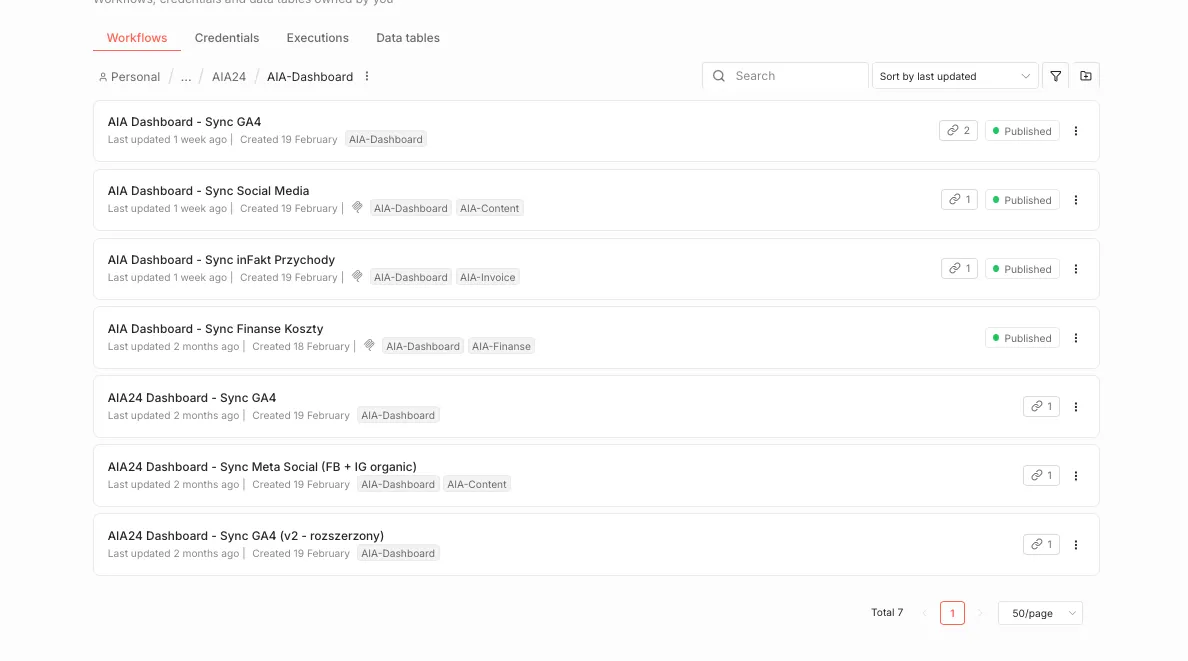Focus the Search workflows field
The image size is (1188, 661).
[x=785, y=76]
